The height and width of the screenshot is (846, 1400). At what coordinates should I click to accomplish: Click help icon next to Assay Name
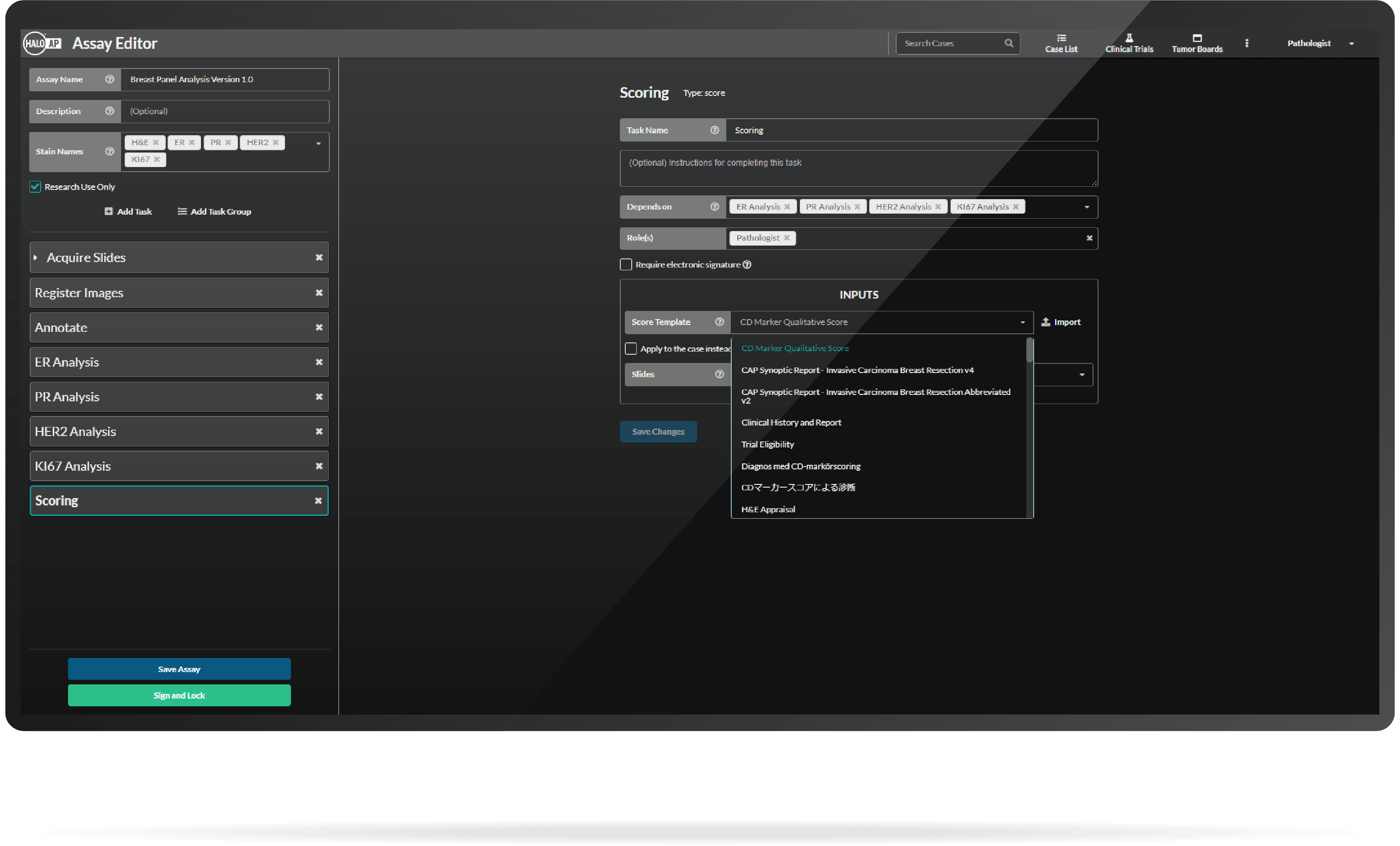(110, 79)
